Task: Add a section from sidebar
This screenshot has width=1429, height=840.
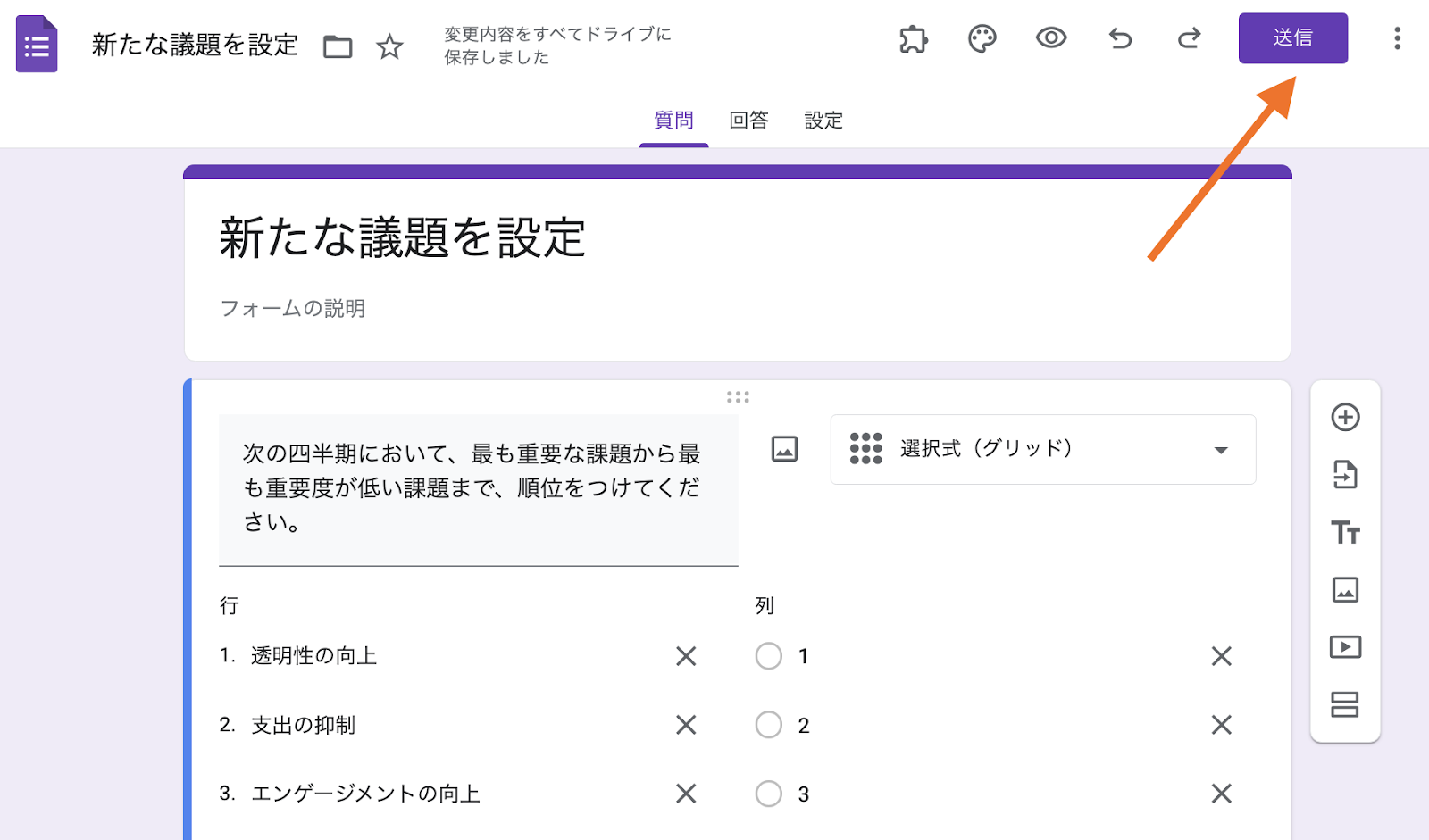Action: [1345, 704]
